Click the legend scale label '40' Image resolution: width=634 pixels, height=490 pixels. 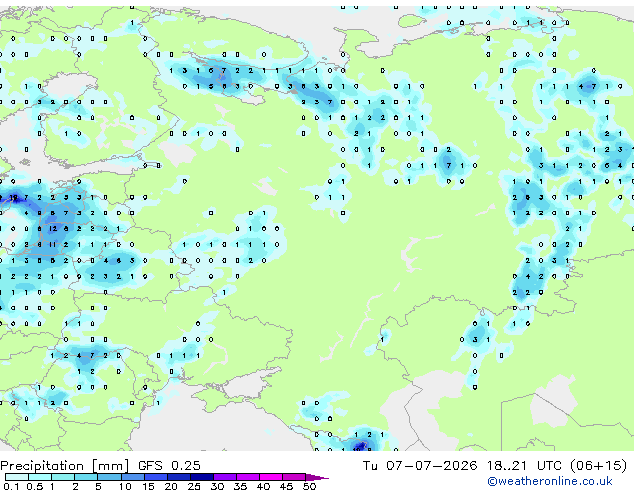click(263, 486)
